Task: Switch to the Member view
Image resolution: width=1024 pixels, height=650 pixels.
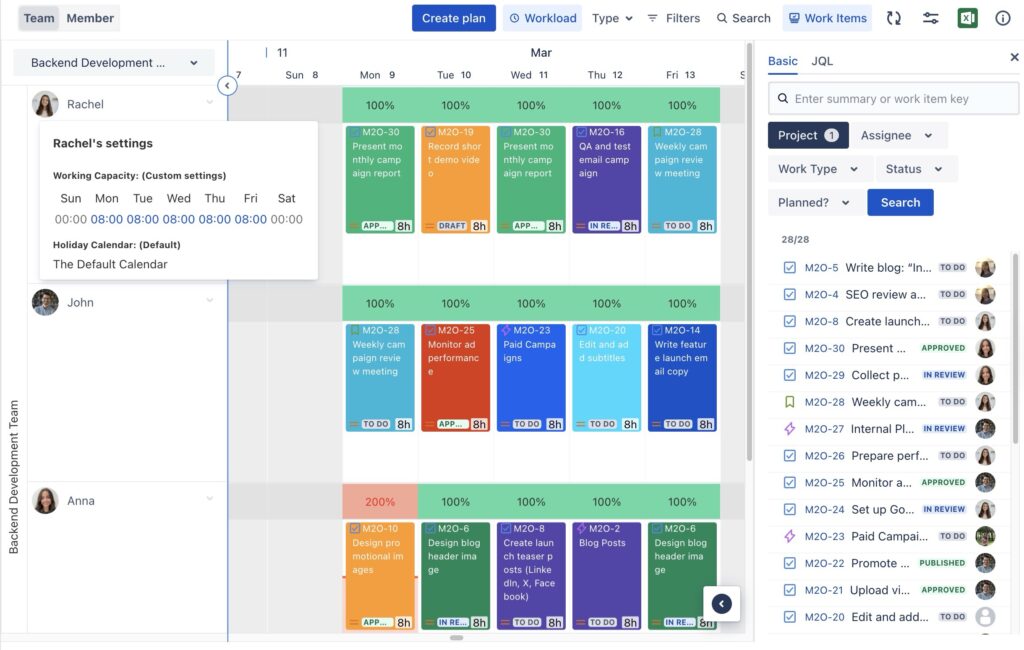Action: point(88,17)
